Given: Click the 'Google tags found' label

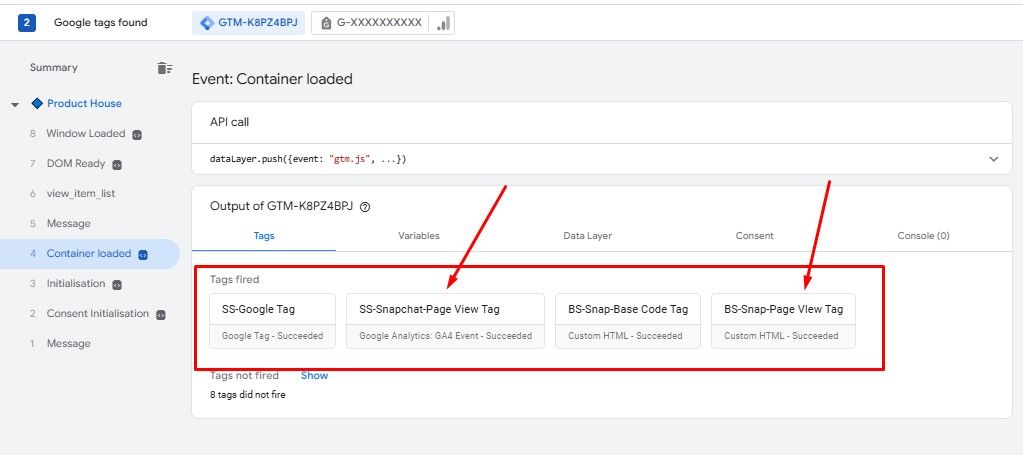Looking at the screenshot, I should (100, 22).
